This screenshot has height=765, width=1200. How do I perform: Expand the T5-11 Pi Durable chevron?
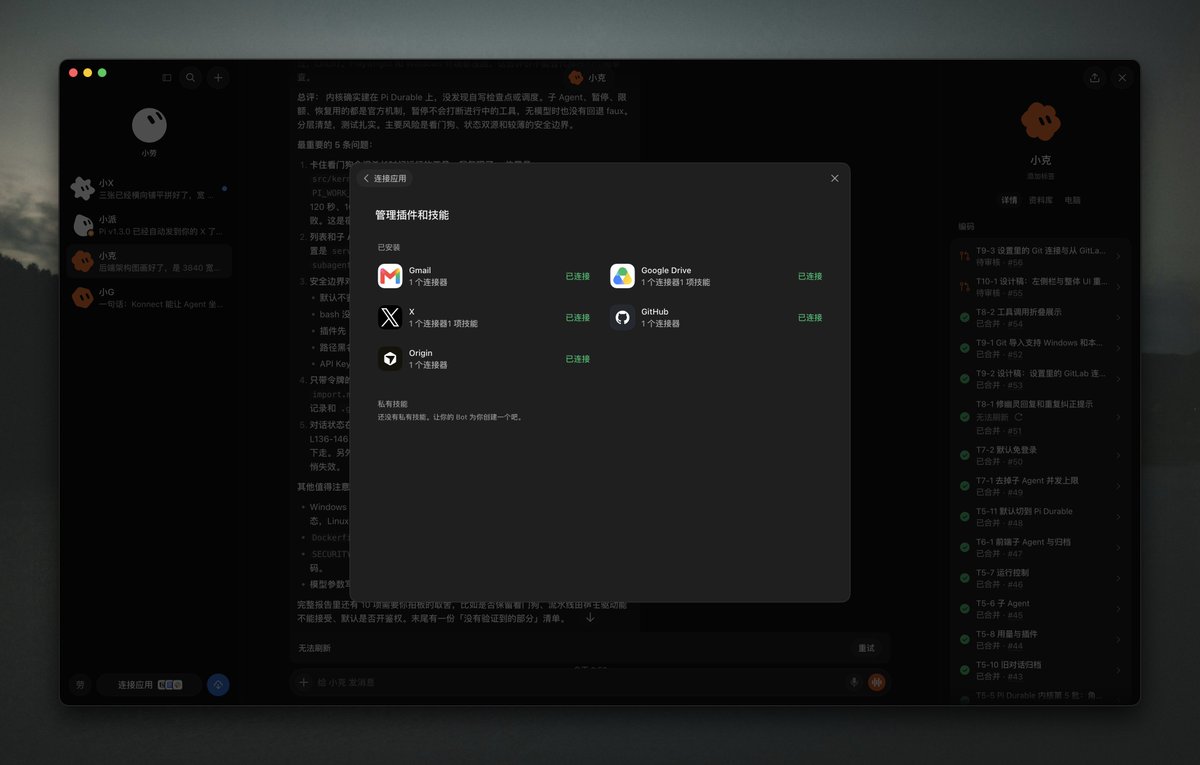click(x=1118, y=517)
